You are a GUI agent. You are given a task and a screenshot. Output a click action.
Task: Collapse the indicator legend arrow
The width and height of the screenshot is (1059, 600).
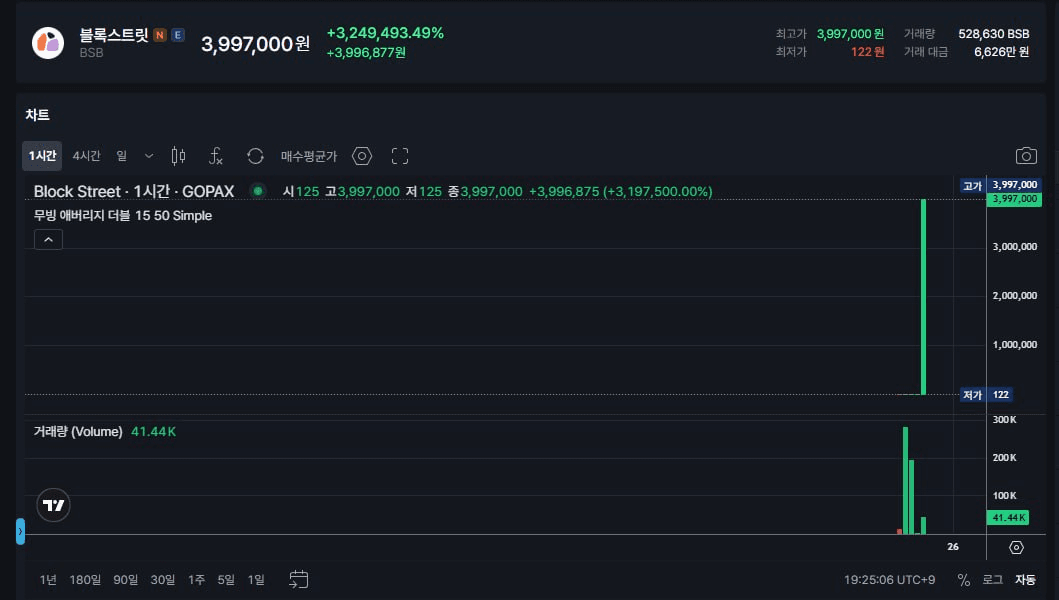[x=48, y=239]
